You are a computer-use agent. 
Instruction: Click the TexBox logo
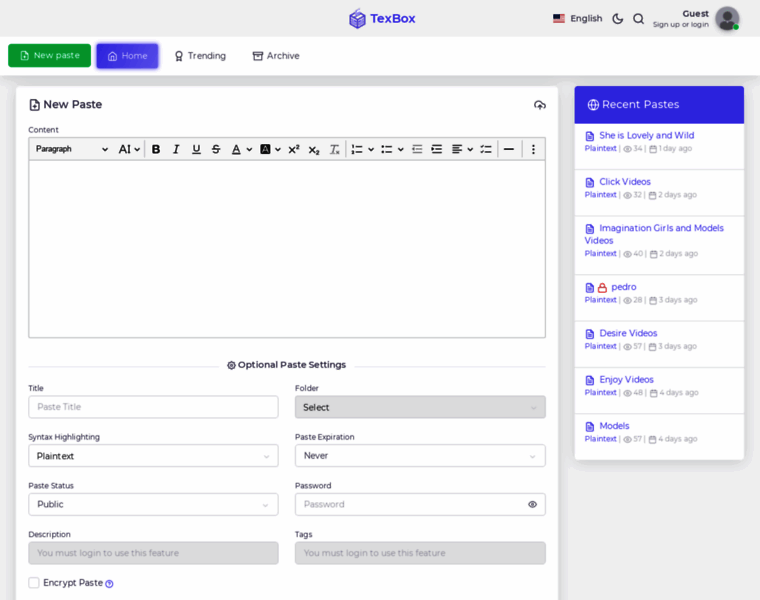(382, 18)
